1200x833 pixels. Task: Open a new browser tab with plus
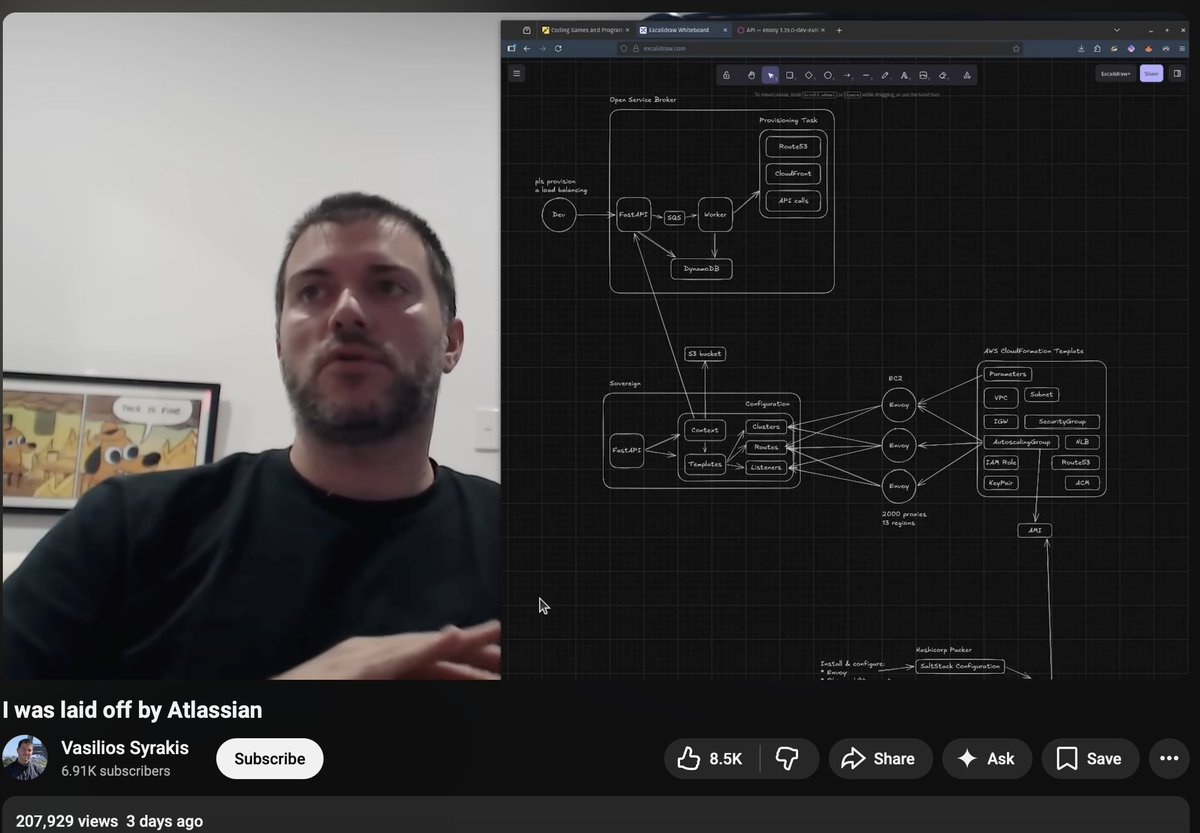[839, 30]
